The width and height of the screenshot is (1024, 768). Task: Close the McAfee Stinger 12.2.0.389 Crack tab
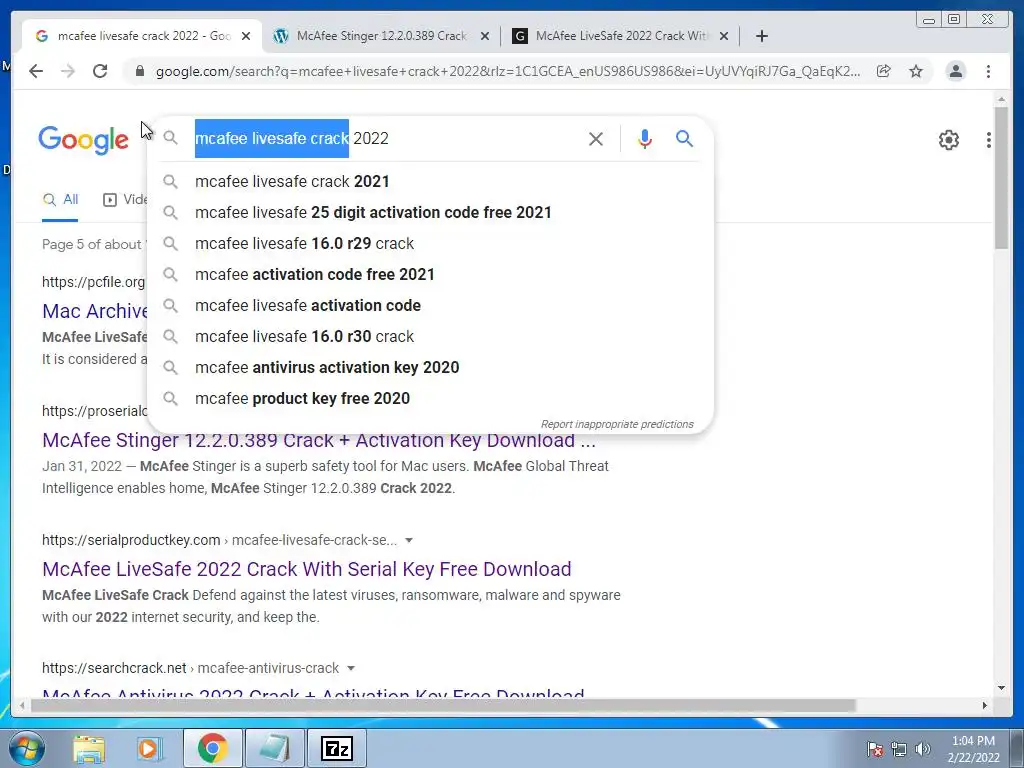485,36
